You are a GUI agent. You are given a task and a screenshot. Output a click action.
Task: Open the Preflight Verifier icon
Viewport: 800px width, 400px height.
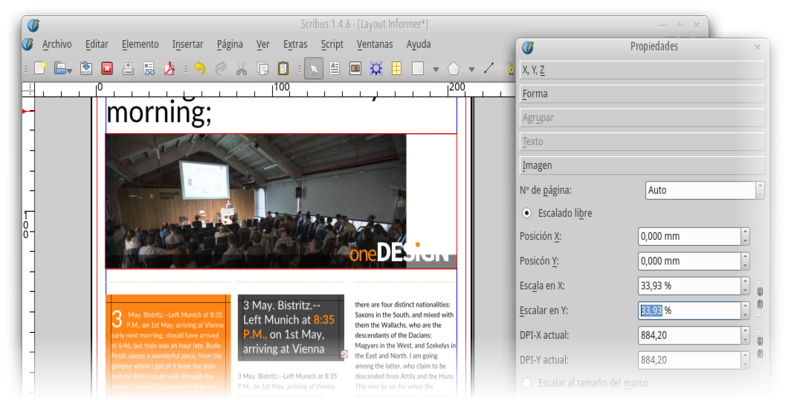149,68
